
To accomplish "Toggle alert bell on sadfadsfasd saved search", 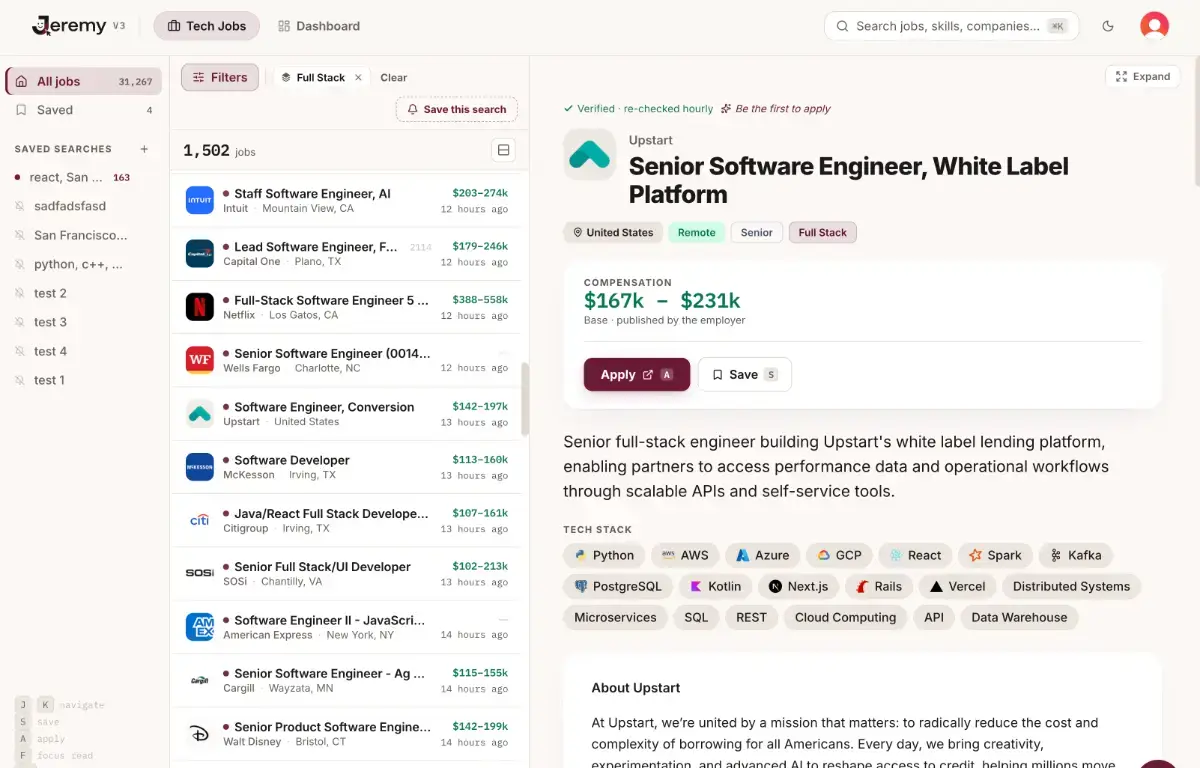I will coord(20,206).
